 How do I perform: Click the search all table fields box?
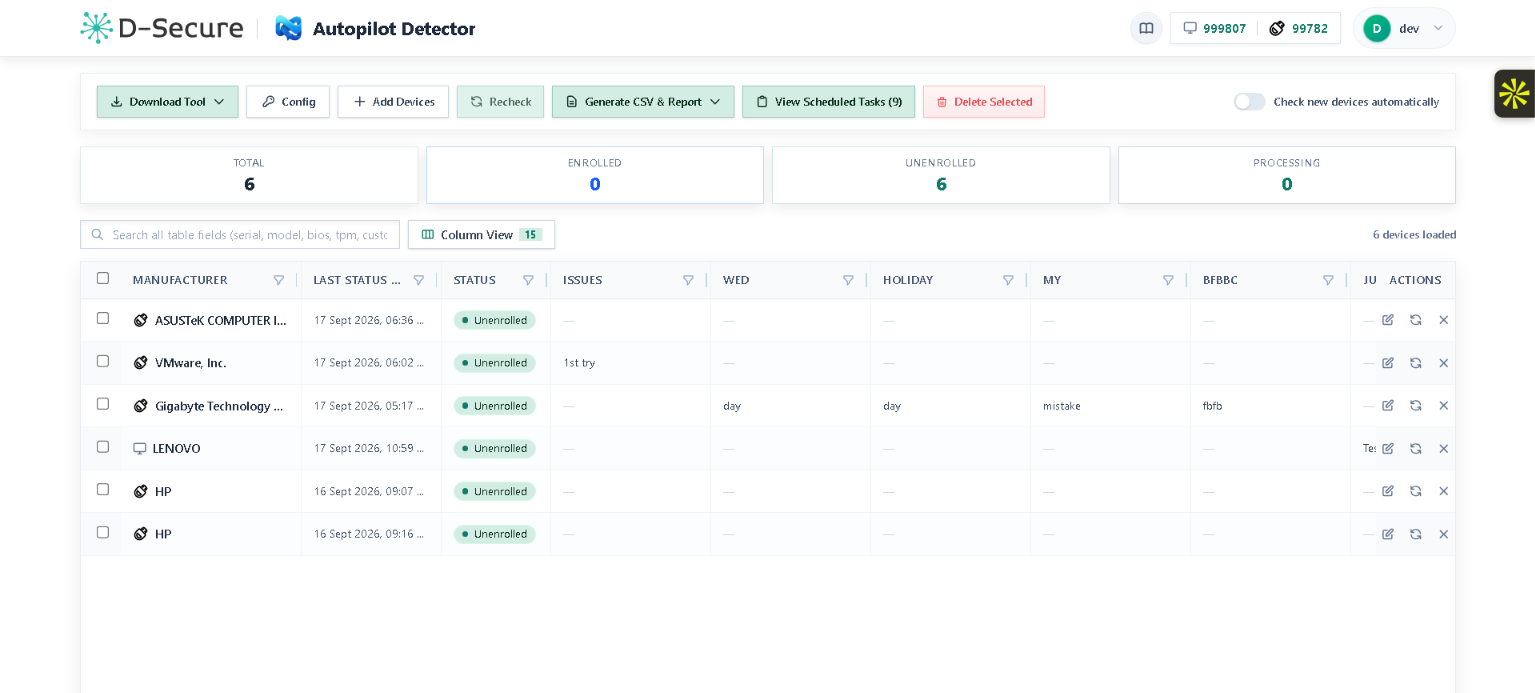click(240, 234)
